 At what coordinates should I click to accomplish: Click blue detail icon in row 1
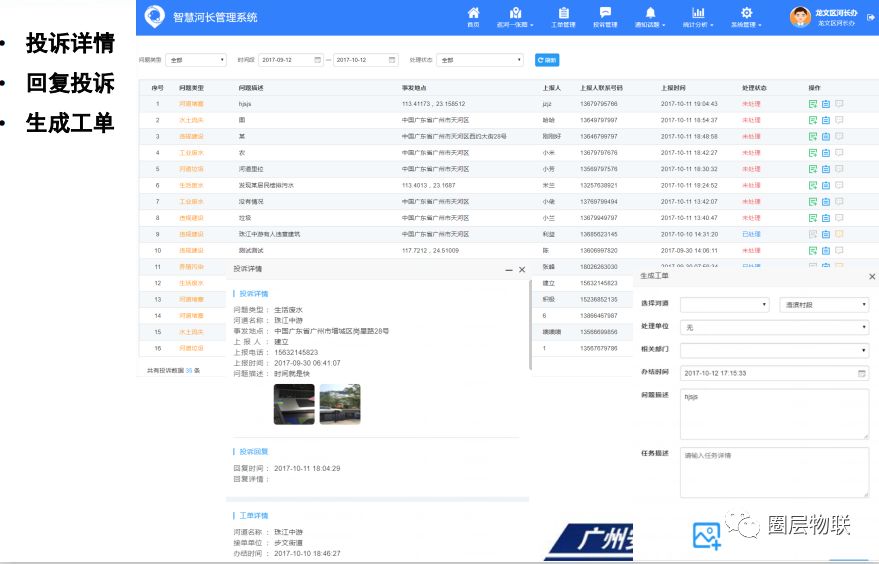pyautogui.click(x=826, y=104)
